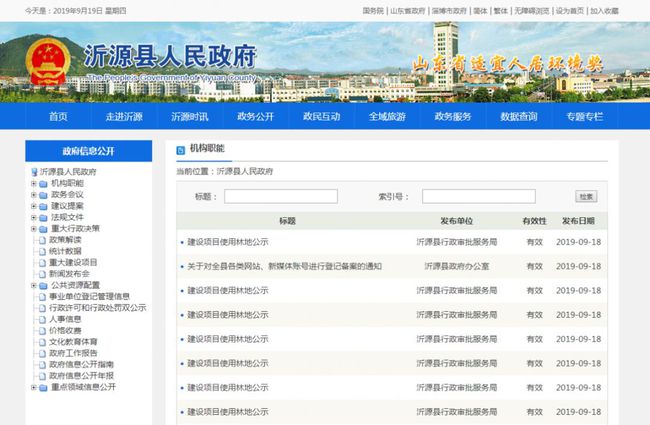
Task: Click the 重大建设项目 page icon
Action: click(42, 263)
